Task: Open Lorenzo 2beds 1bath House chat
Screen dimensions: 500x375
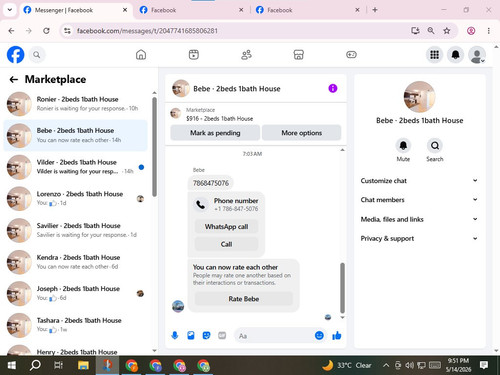Action: pyautogui.click(x=76, y=199)
